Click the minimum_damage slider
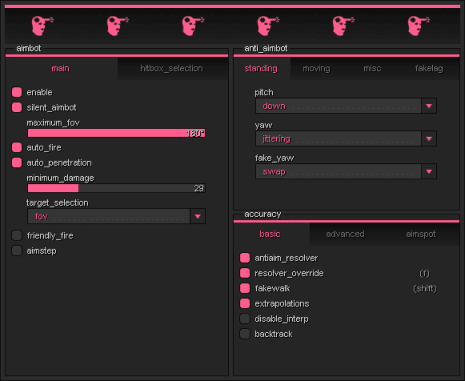Image resolution: width=465 pixels, height=381 pixels. (x=116, y=188)
